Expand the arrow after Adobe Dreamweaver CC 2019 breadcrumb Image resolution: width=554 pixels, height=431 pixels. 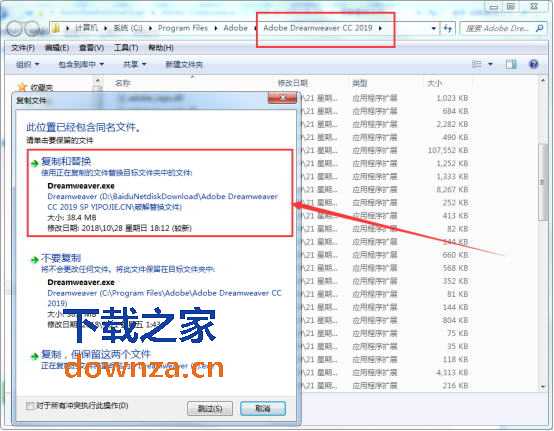(380, 28)
